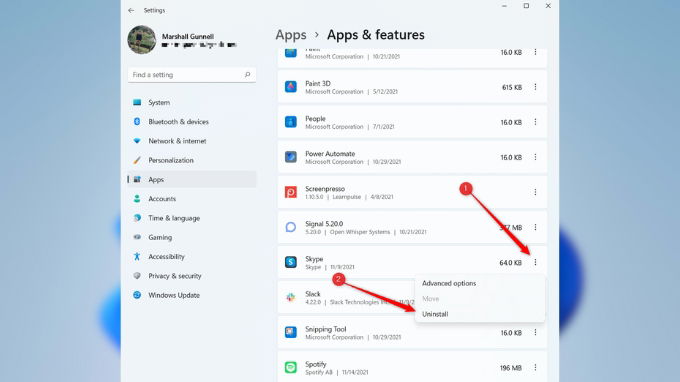Image resolution: width=680 pixels, height=382 pixels.
Task: Open Gaming settings
Action: pos(192,237)
